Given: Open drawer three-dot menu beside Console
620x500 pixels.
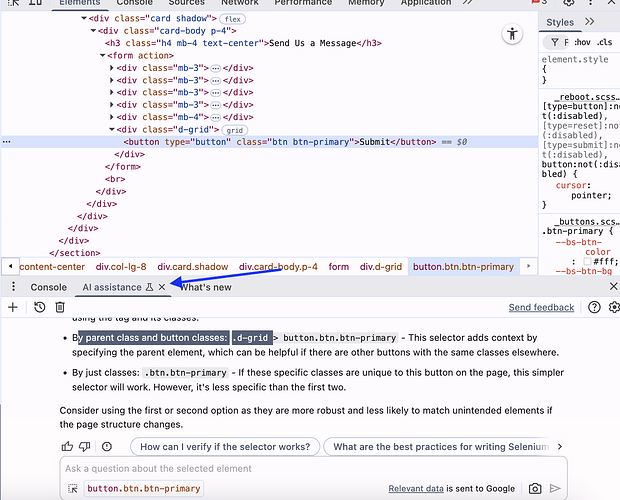Looking at the screenshot, I should 13,287.
